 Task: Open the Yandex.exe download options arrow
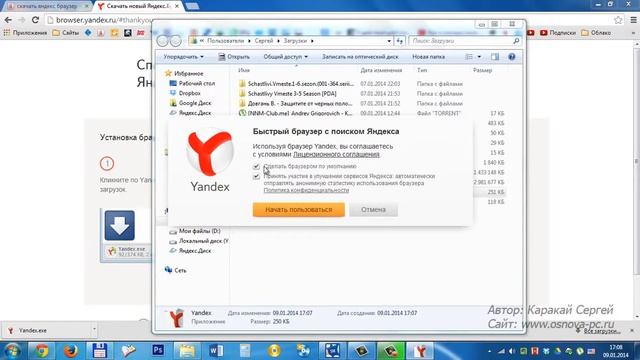click(x=94, y=329)
